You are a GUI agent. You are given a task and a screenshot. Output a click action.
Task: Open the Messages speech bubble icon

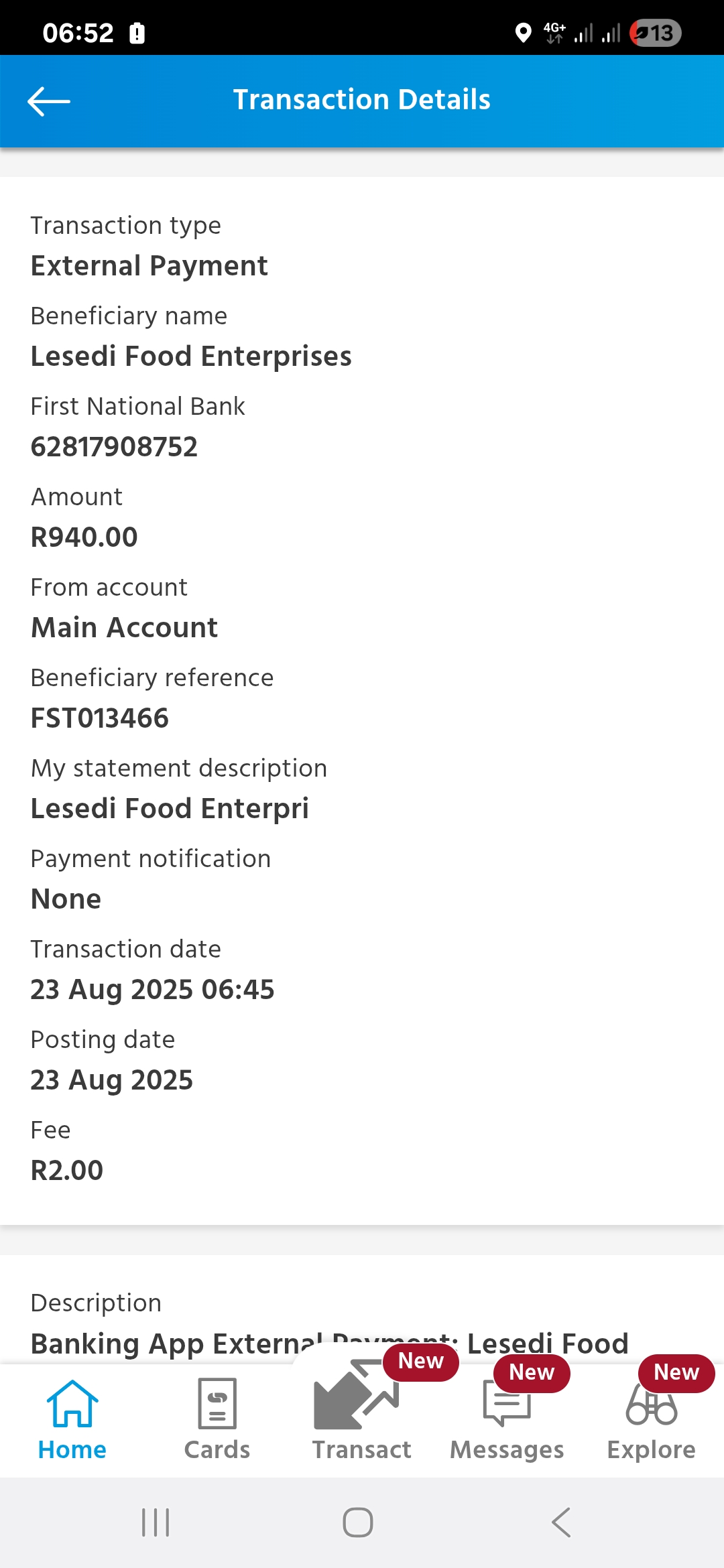tap(507, 1404)
